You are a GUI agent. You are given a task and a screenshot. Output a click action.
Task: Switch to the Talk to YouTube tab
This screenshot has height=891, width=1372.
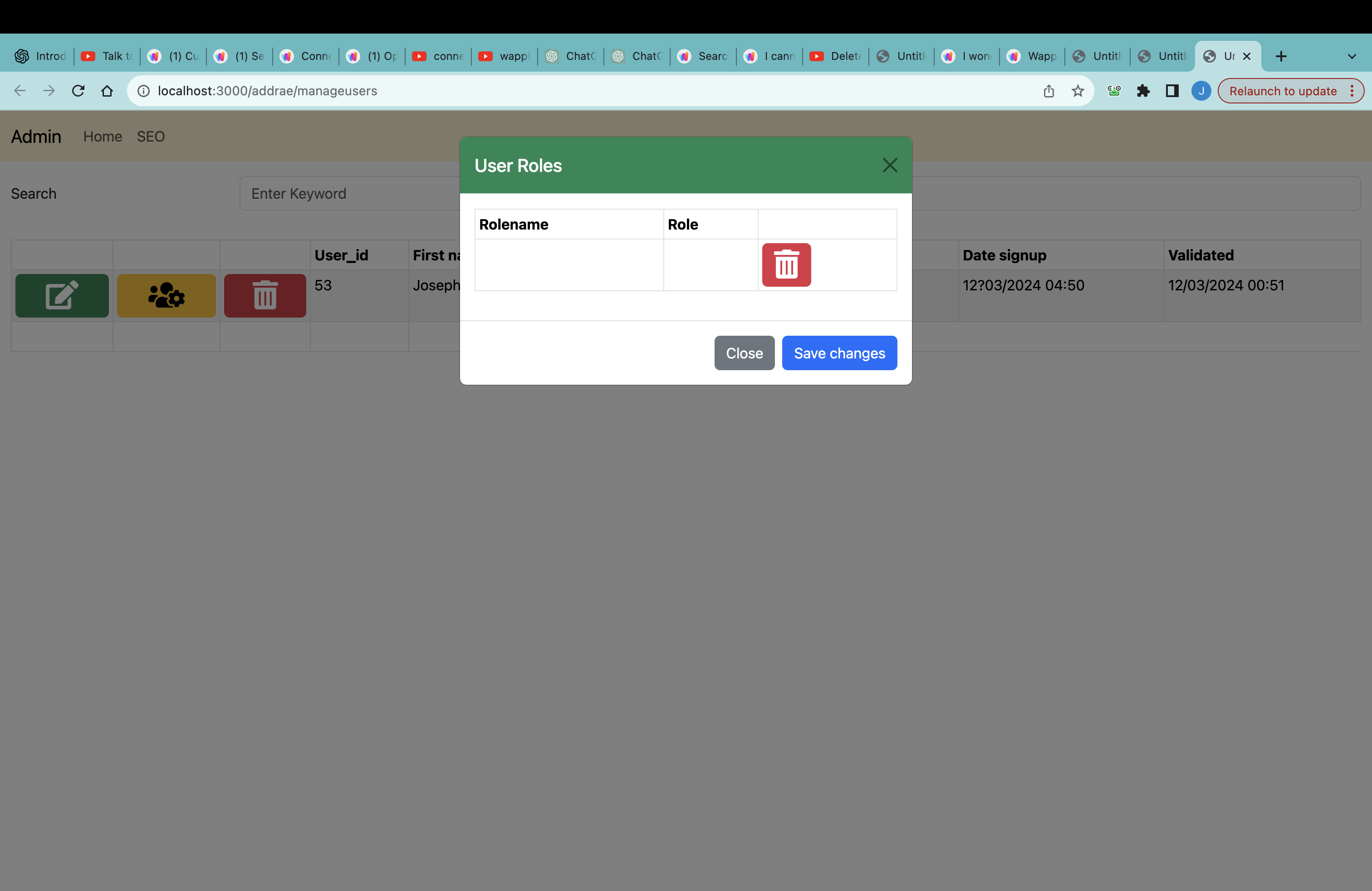click(x=107, y=56)
